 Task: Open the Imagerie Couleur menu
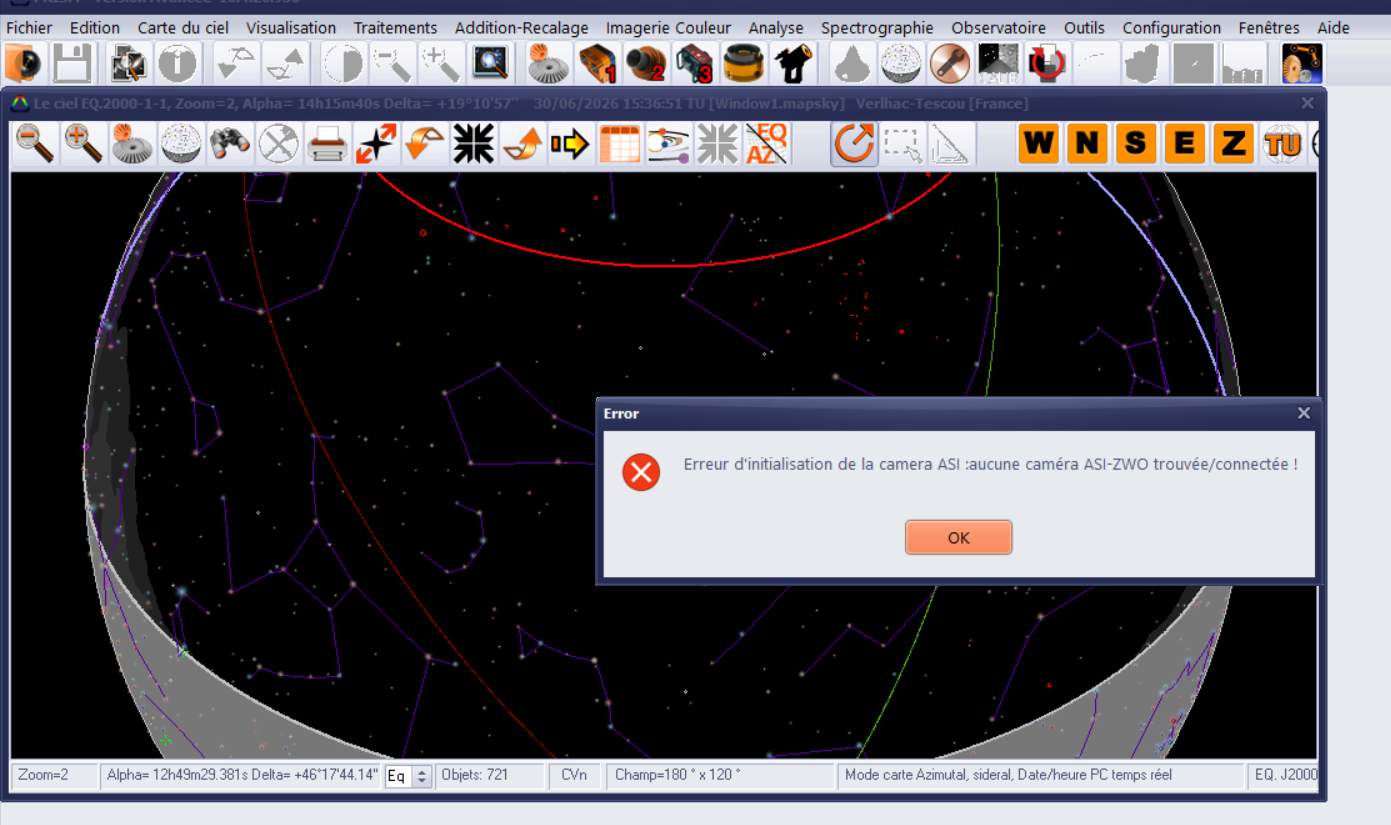[669, 28]
